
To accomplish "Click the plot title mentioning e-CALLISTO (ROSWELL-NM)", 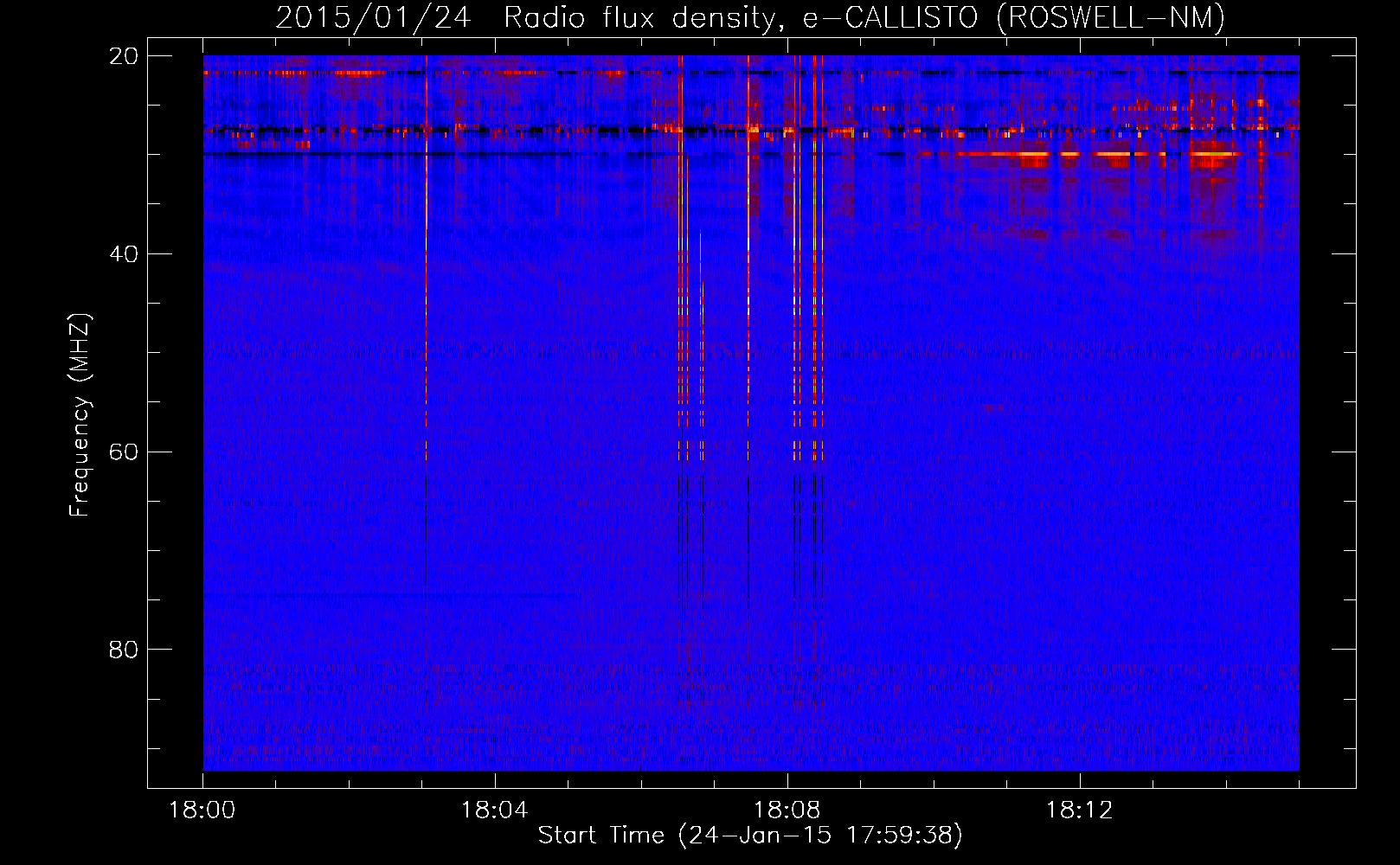I will coord(750,17).
